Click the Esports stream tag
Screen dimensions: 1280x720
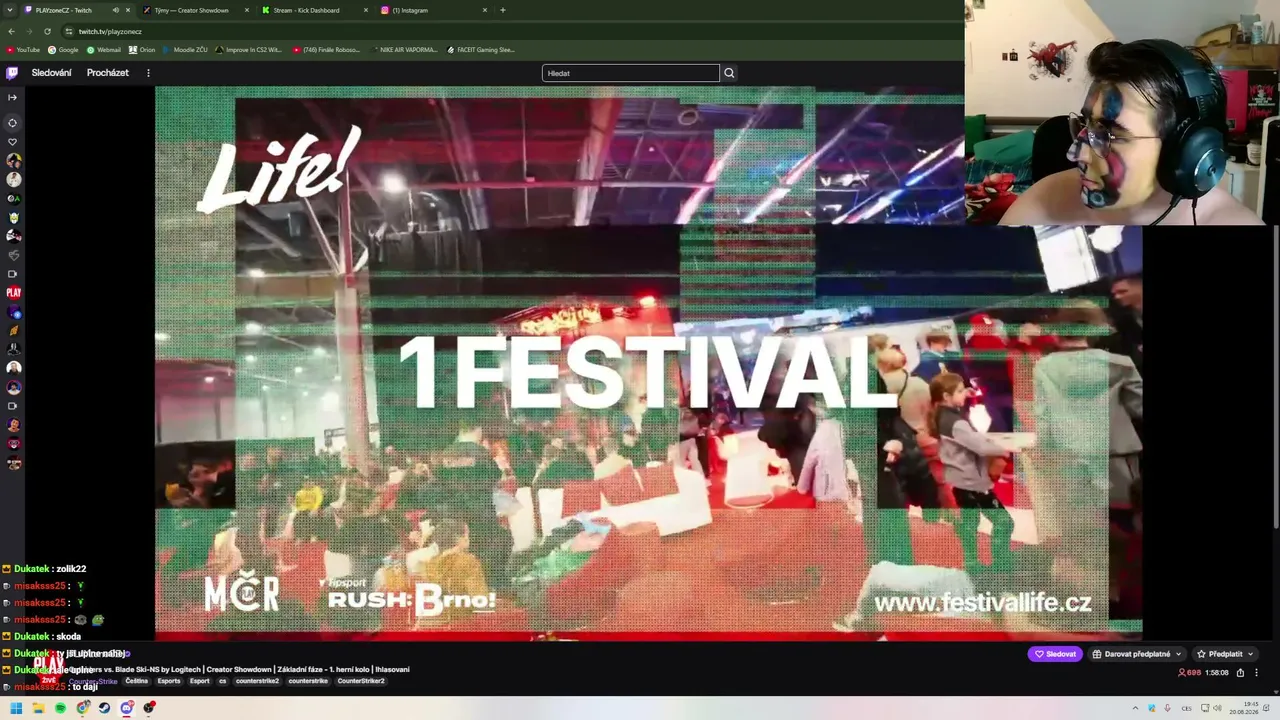coord(169,681)
